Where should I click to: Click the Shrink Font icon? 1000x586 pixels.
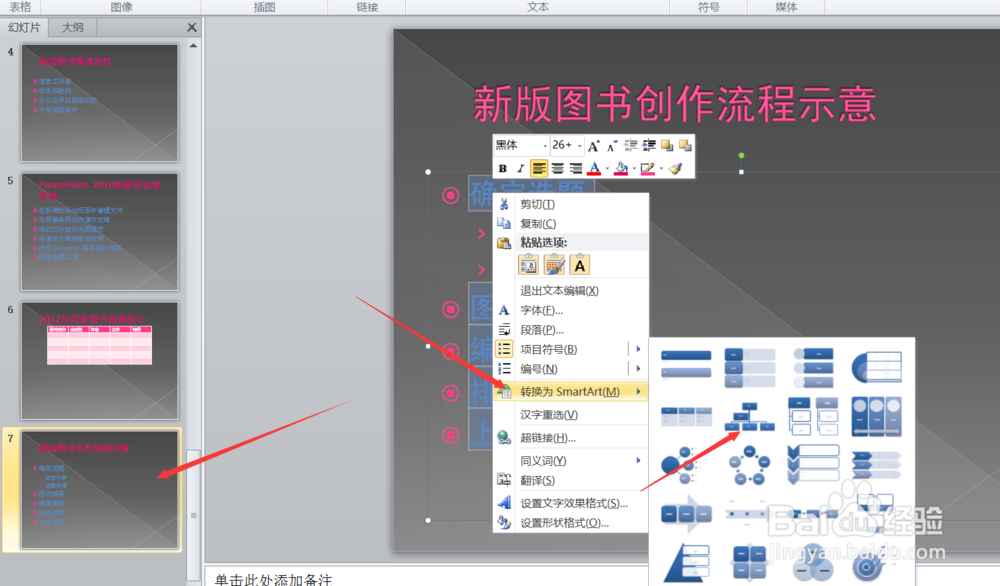point(610,145)
